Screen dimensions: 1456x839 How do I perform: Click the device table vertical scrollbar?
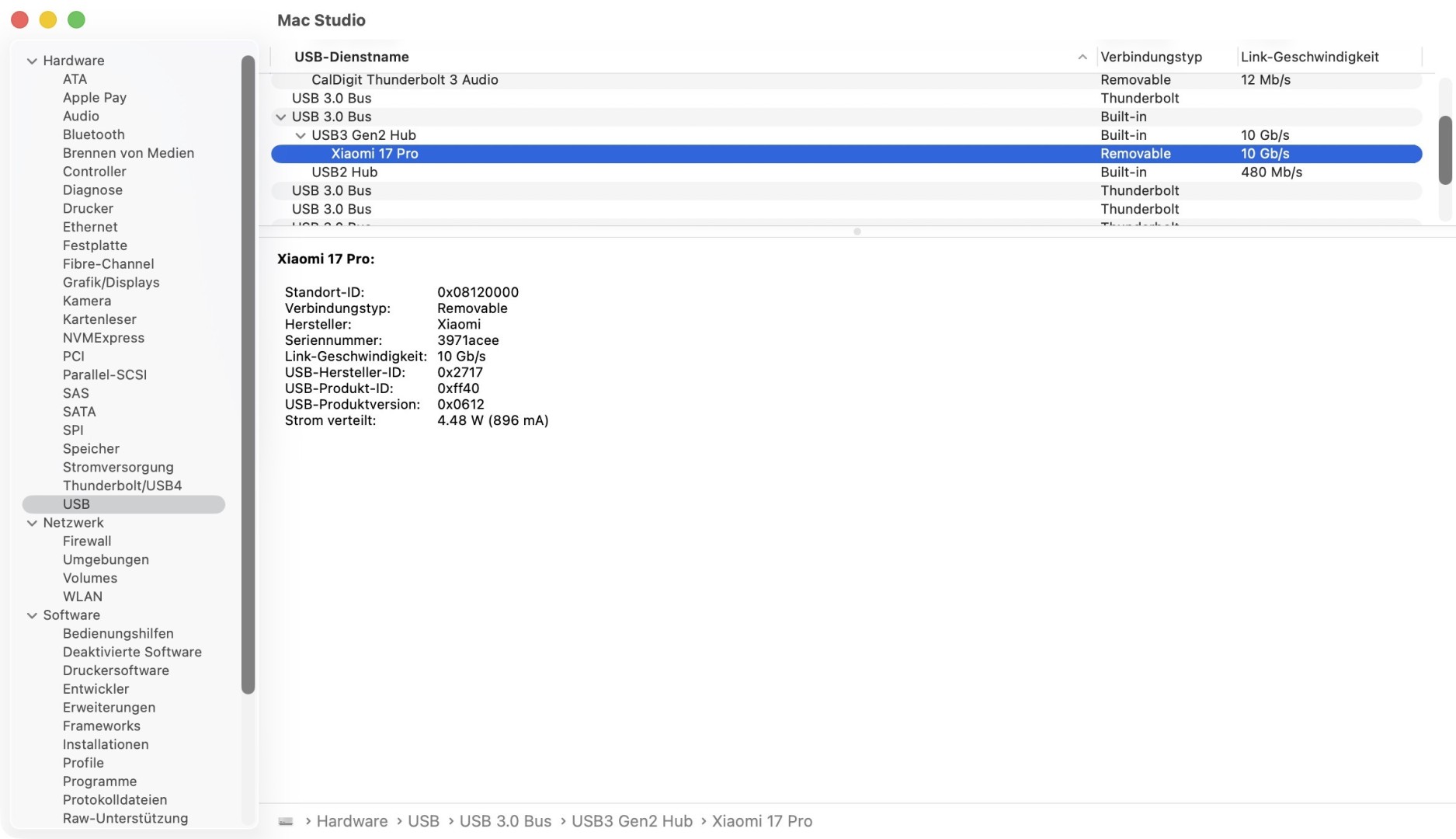pos(1444,151)
